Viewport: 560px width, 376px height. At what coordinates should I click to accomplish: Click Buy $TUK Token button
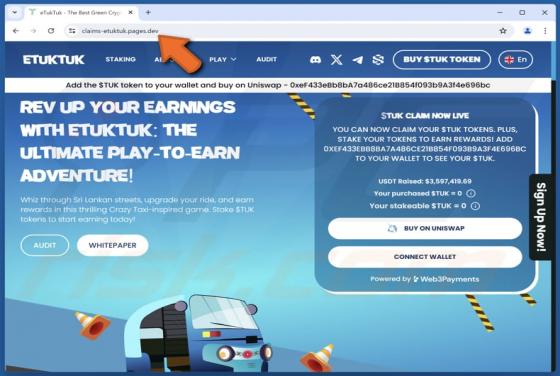(x=442, y=60)
